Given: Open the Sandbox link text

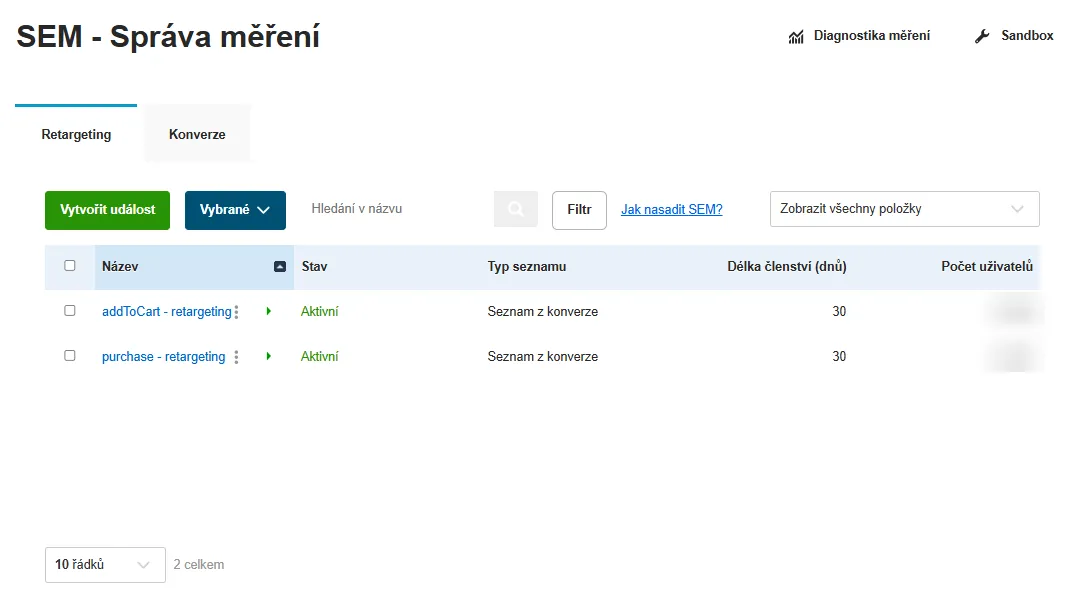Looking at the screenshot, I should 1027,35.
